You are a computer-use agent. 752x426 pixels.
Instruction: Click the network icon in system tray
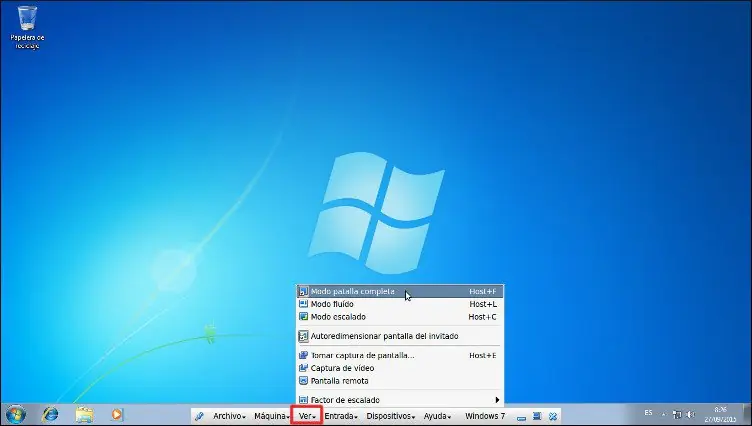pyautogui.click(x=677, y=414)
